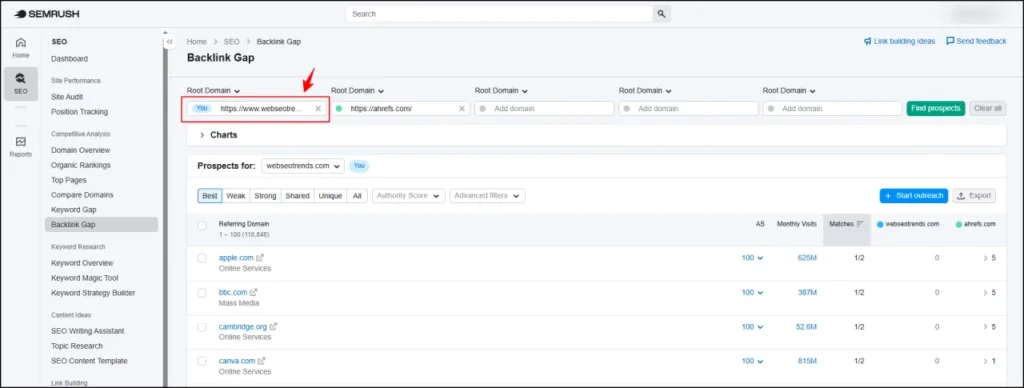Open Keyword Gap in sidebar

74,210
